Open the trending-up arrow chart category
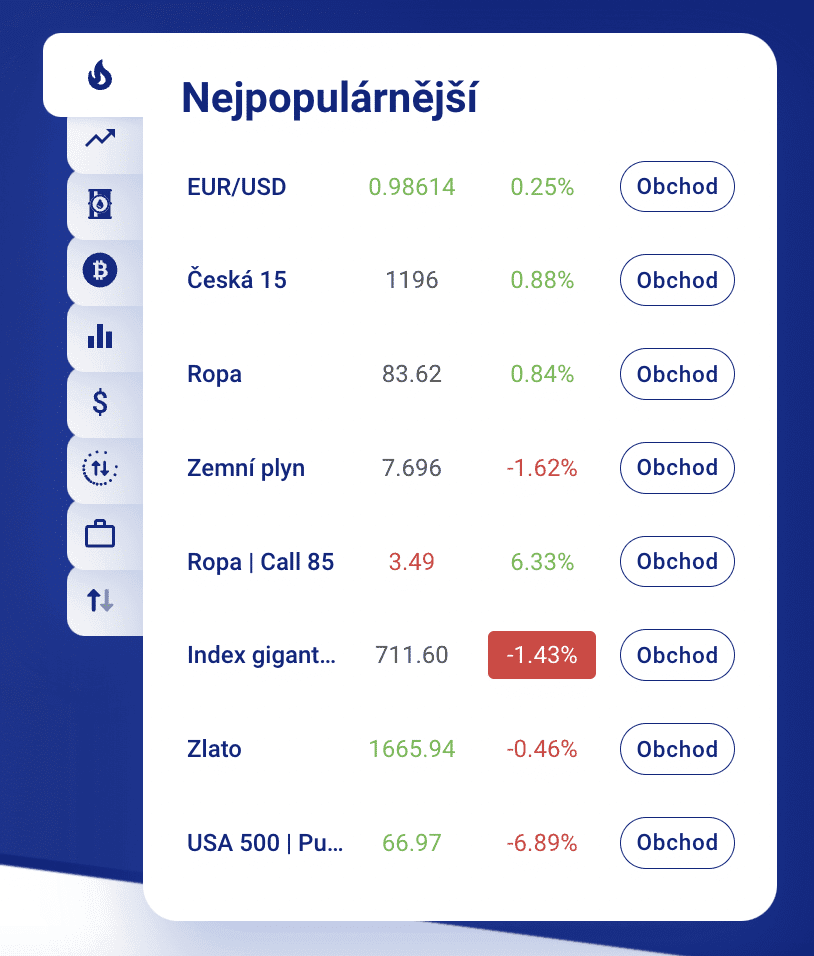This screenshot has width=814, height=956. [100, 139]
